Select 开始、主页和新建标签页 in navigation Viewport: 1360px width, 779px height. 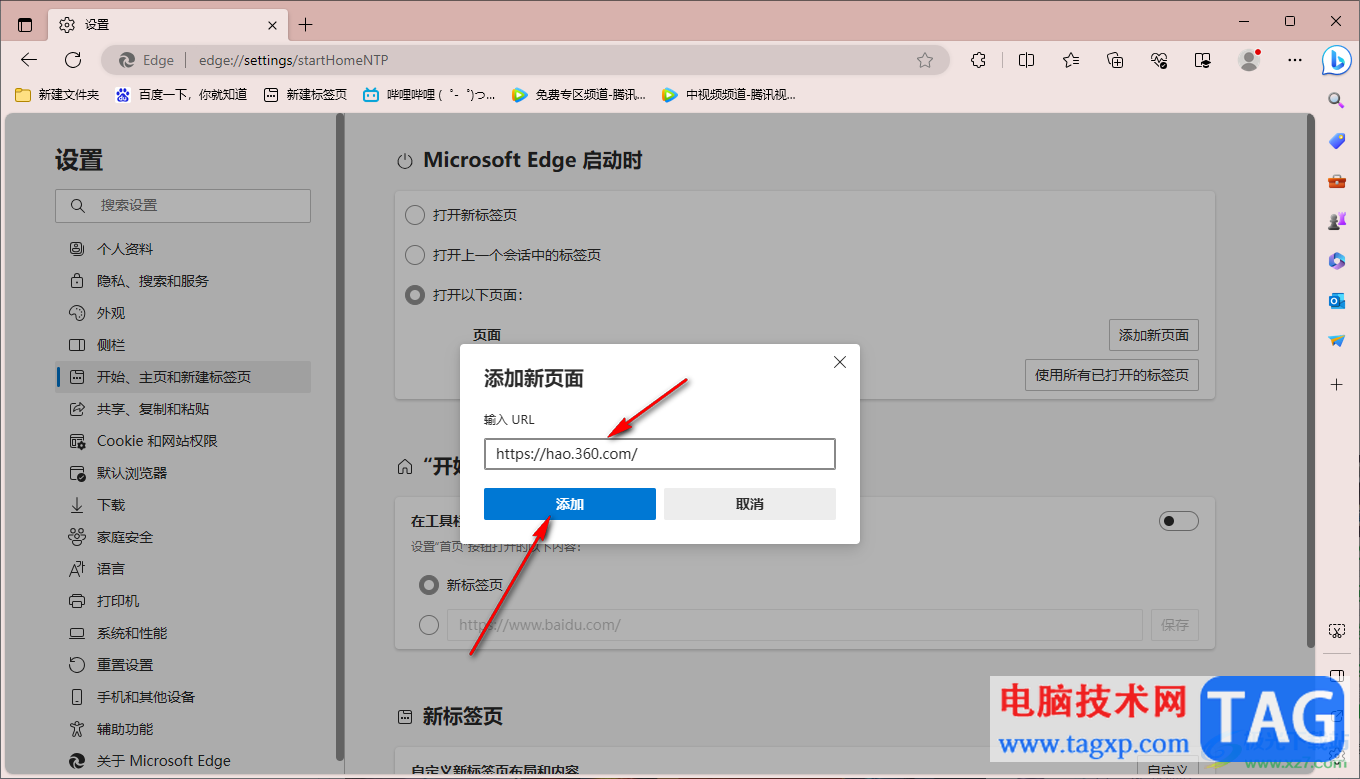pos(183,377)
